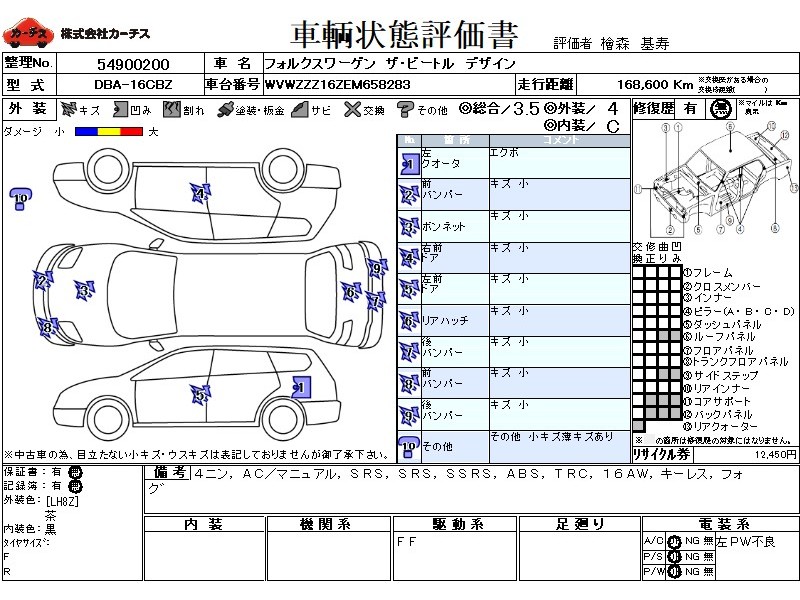Image resolution: width=800 pixels, height=600 pixels.
Task: Toggle the 保証書 有 circle mark
Action: [x=76, y=472]
